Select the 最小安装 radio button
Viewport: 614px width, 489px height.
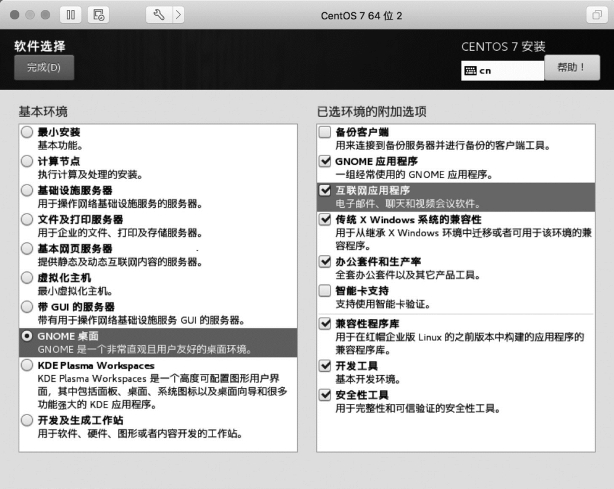[27, 132]
